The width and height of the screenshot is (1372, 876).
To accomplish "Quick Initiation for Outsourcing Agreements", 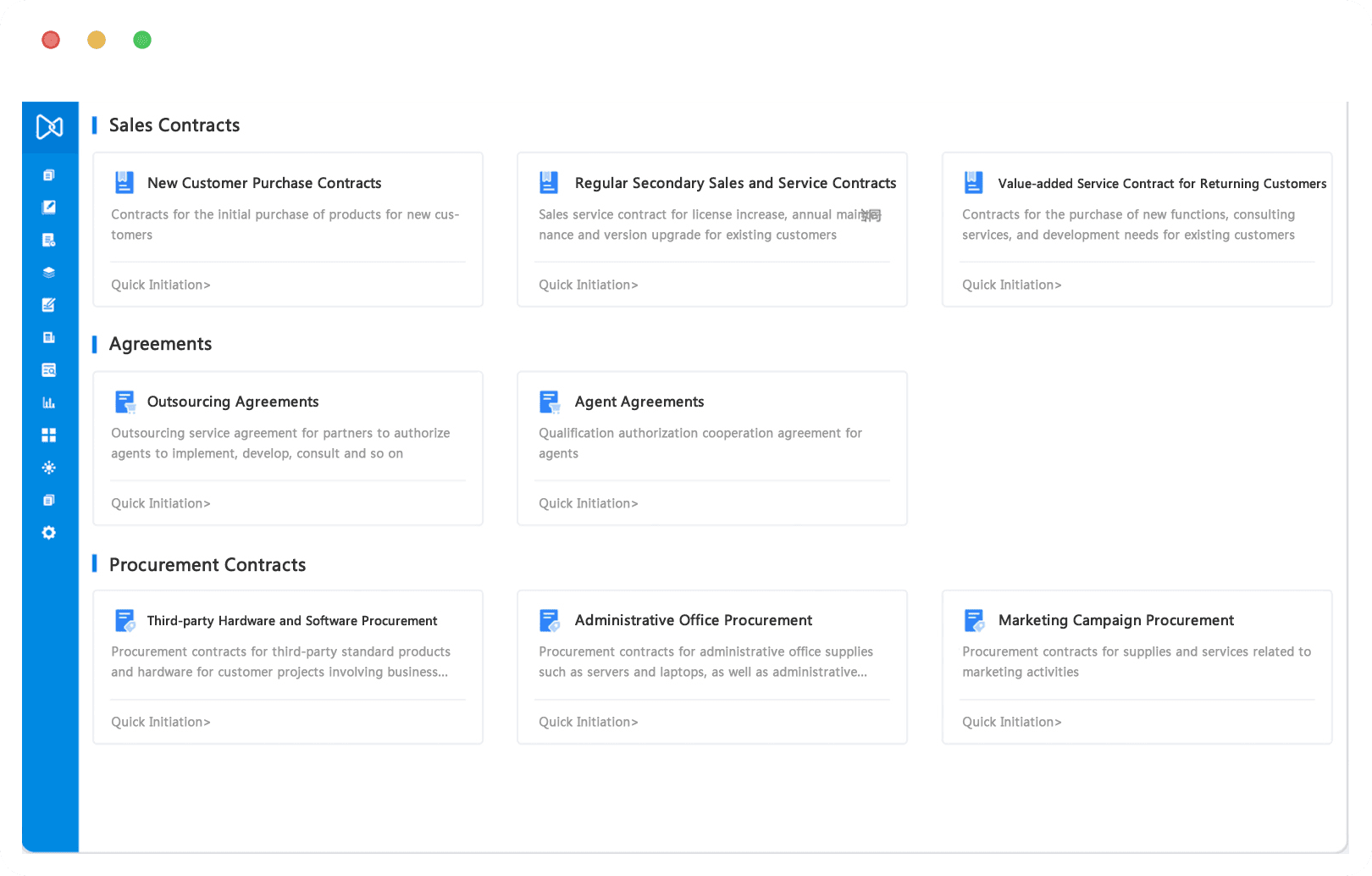I will [x=161, y=503].
